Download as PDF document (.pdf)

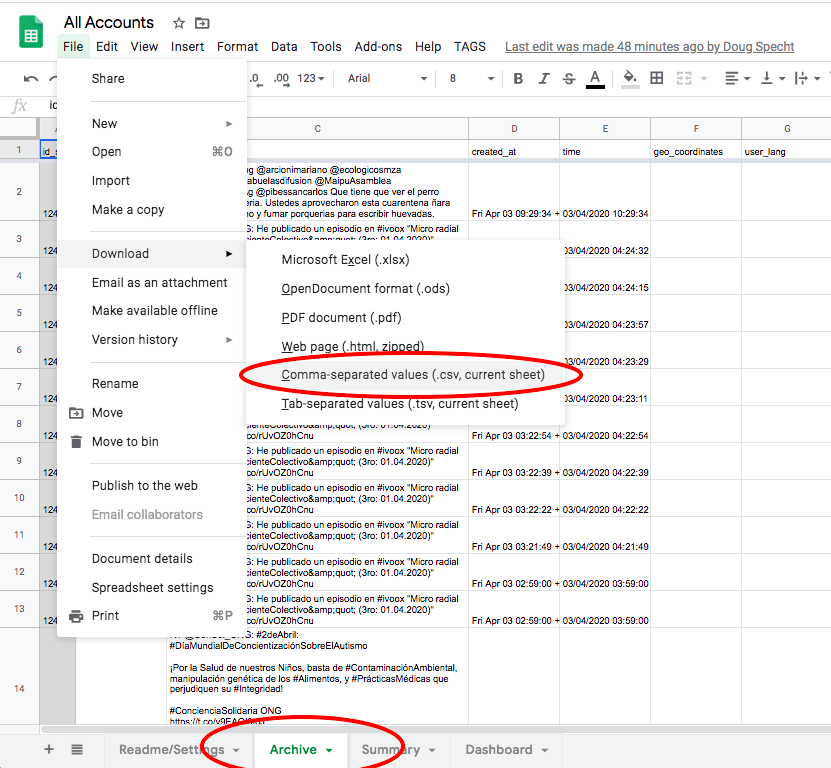coord(405,318)
